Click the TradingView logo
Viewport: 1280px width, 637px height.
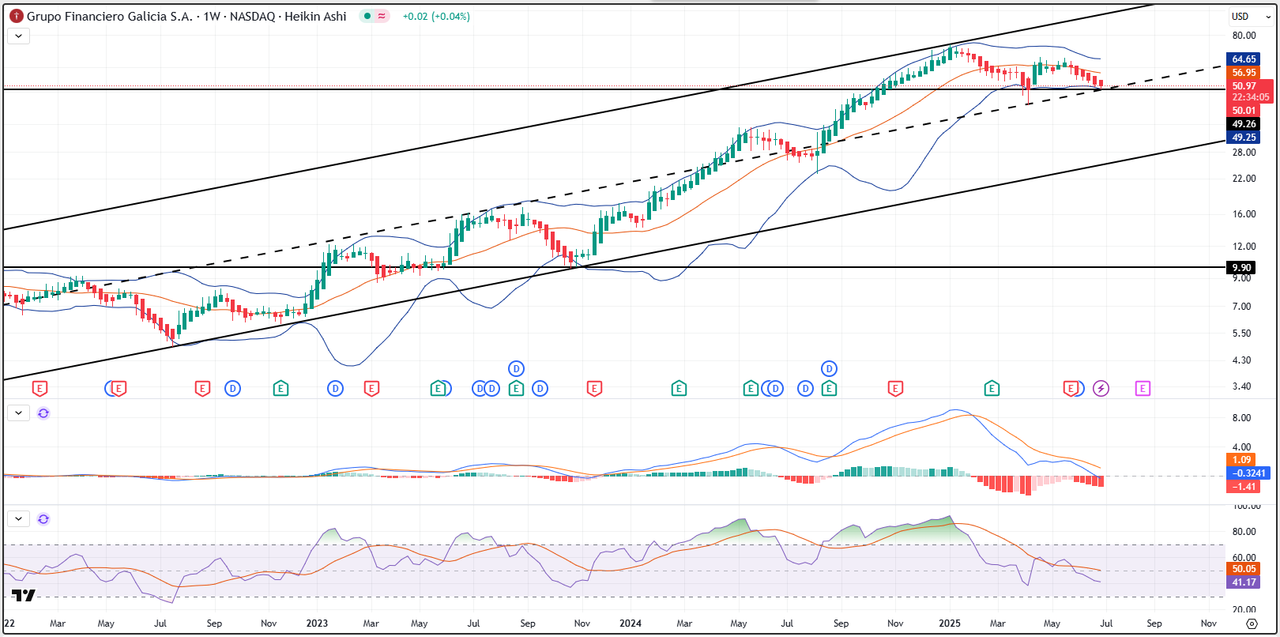tap(24, 595)
